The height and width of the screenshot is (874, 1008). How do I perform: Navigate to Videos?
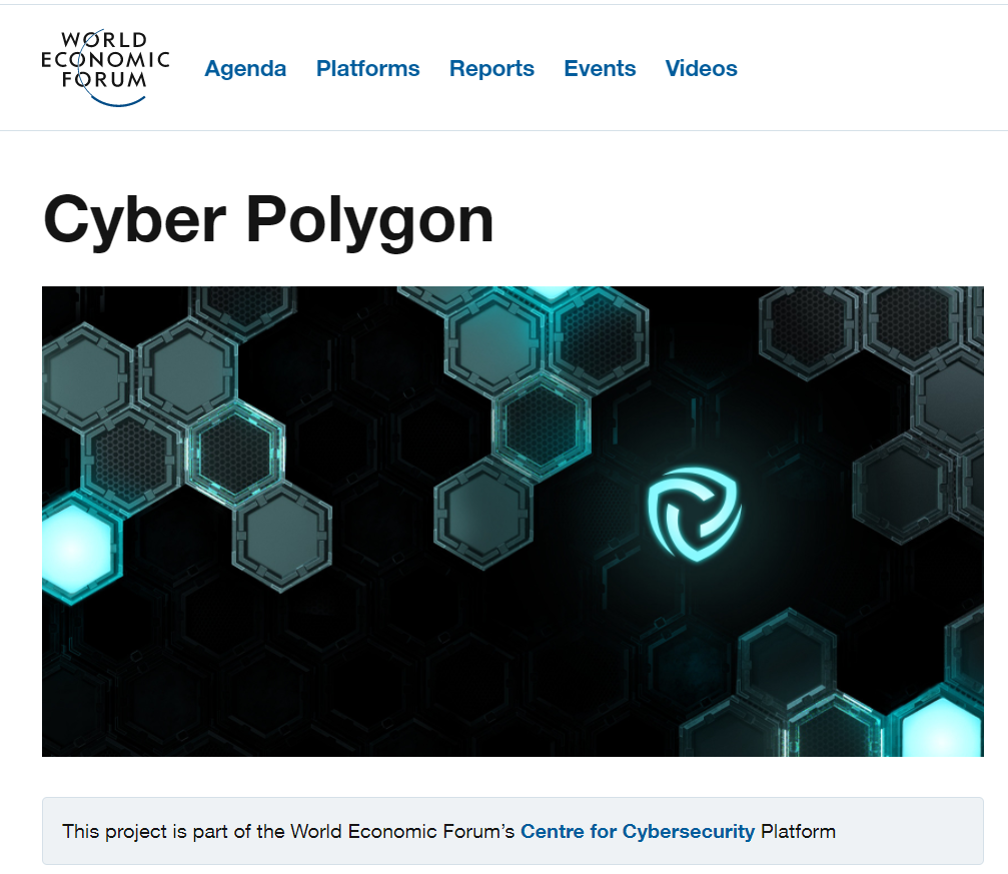(701, 68)
